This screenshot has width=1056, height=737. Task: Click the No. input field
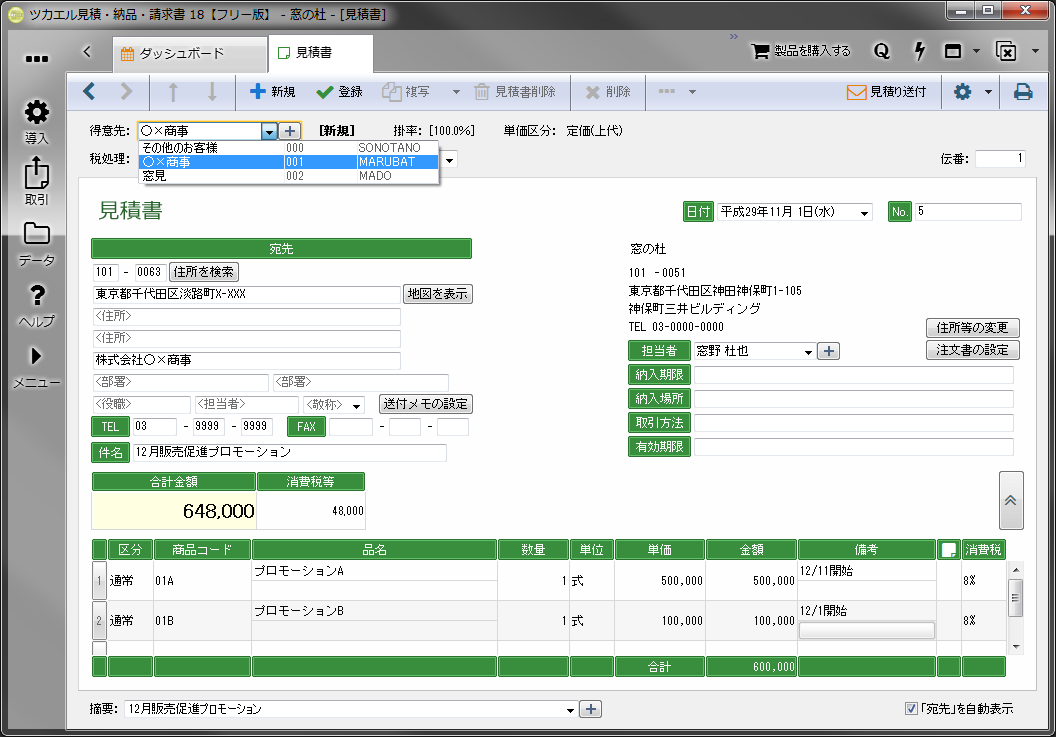pyautogui.click(x=968, y=212)
